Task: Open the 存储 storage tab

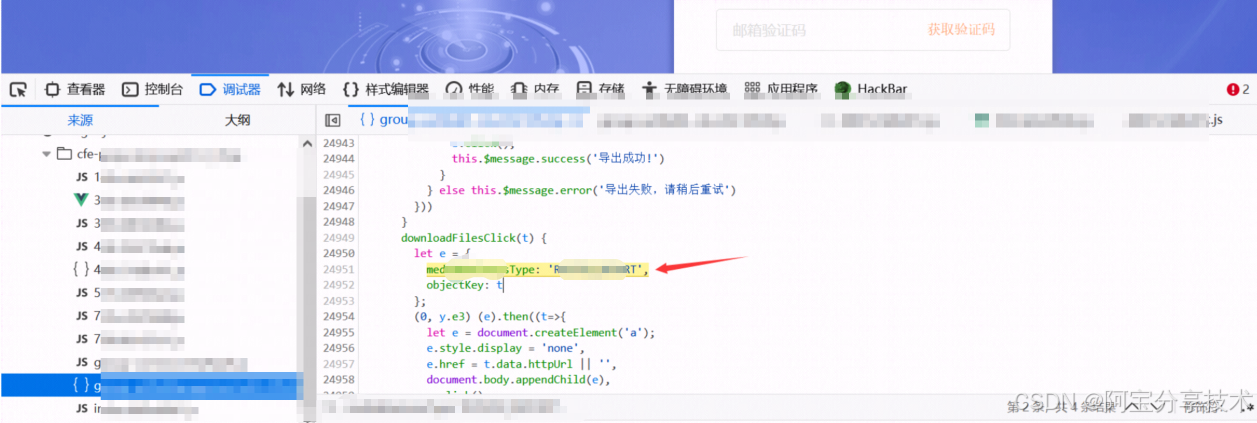Action: click(601, 89)
